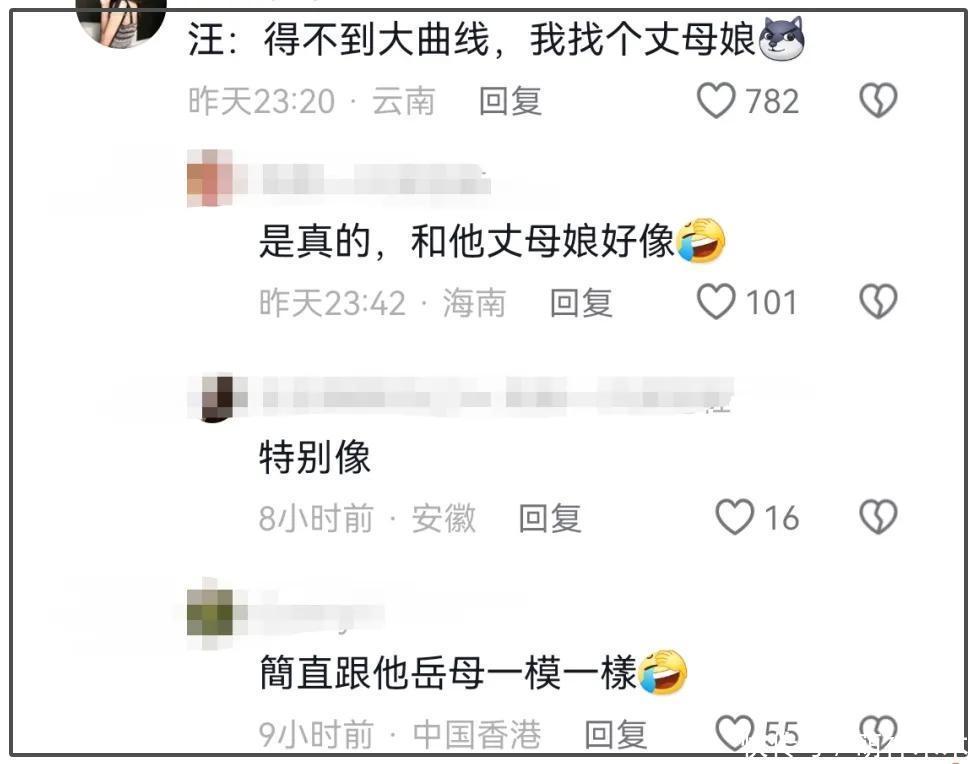976x764 pixels.
Task: Reply to the 中国香港 comment
Action: pyautogui.click(x=616, y=734)
